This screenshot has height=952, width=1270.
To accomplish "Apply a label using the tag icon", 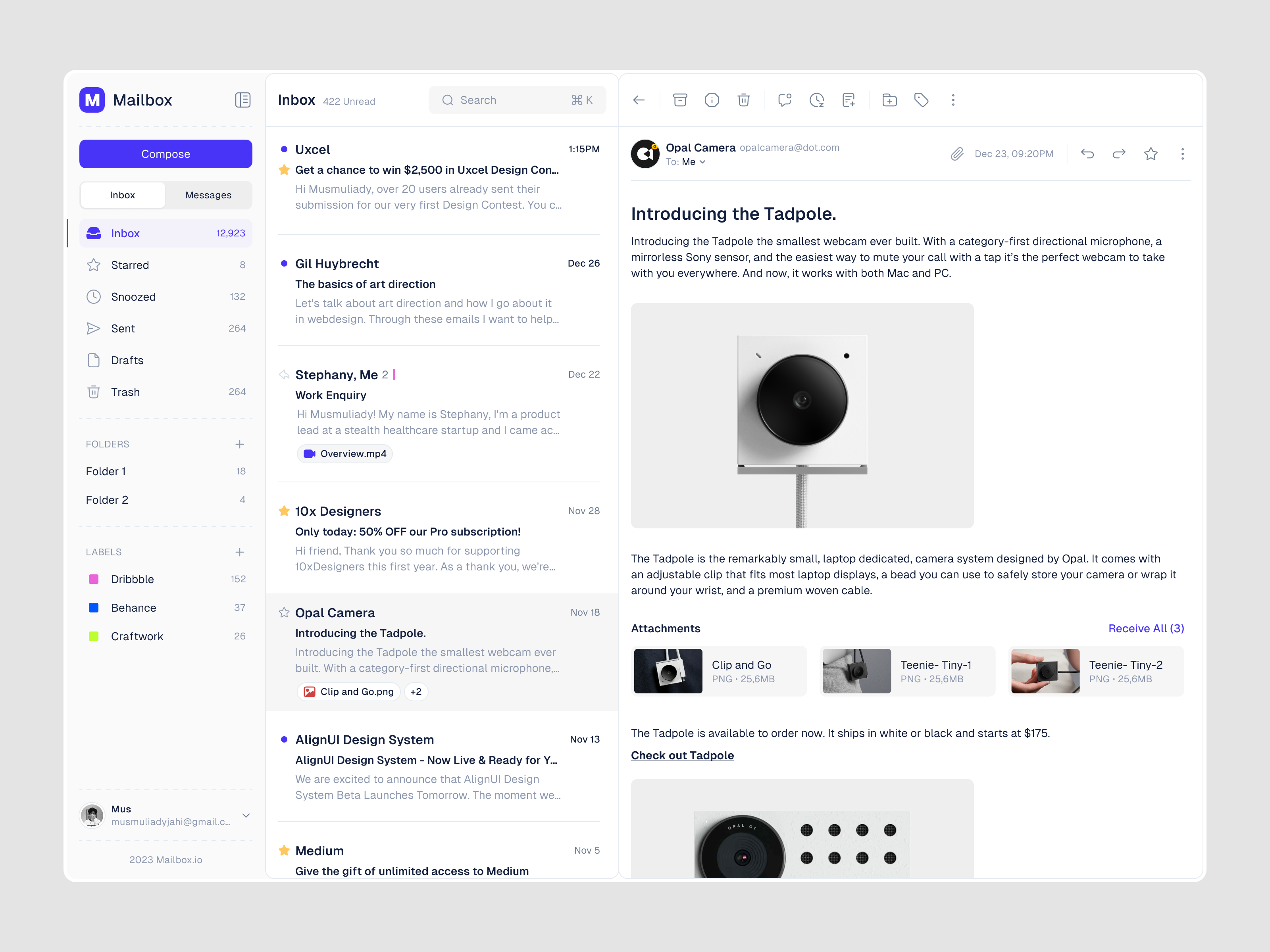I will pos(922,100).
